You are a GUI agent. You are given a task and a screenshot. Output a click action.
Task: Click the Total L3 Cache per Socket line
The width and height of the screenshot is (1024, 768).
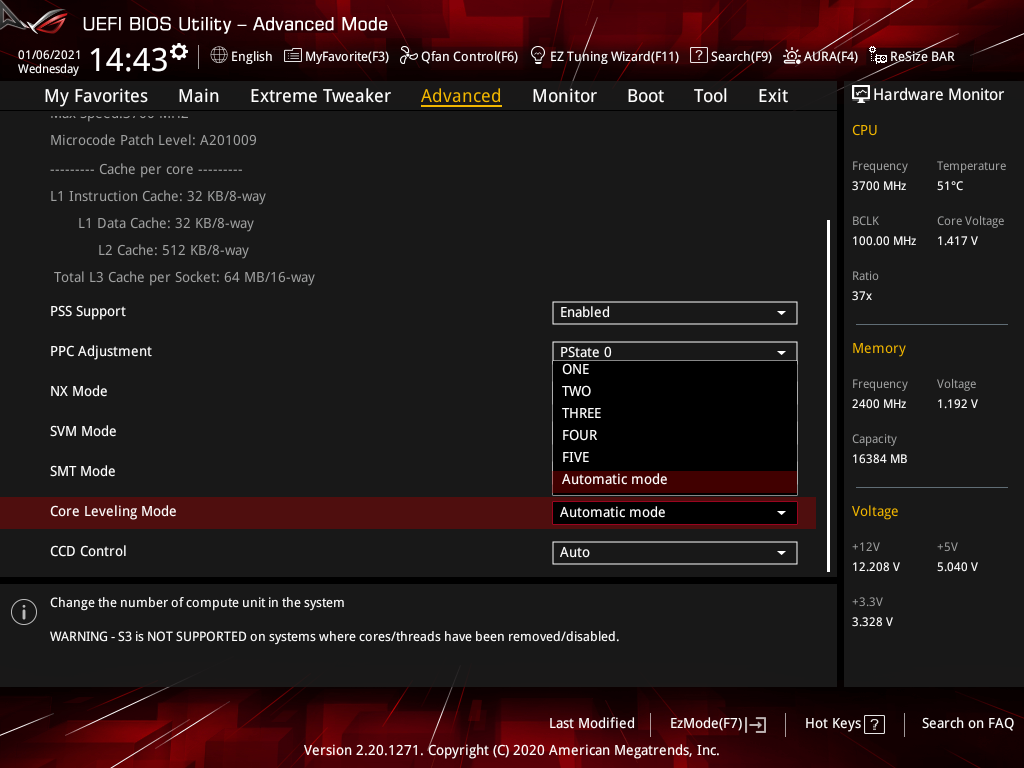point(184,277)
